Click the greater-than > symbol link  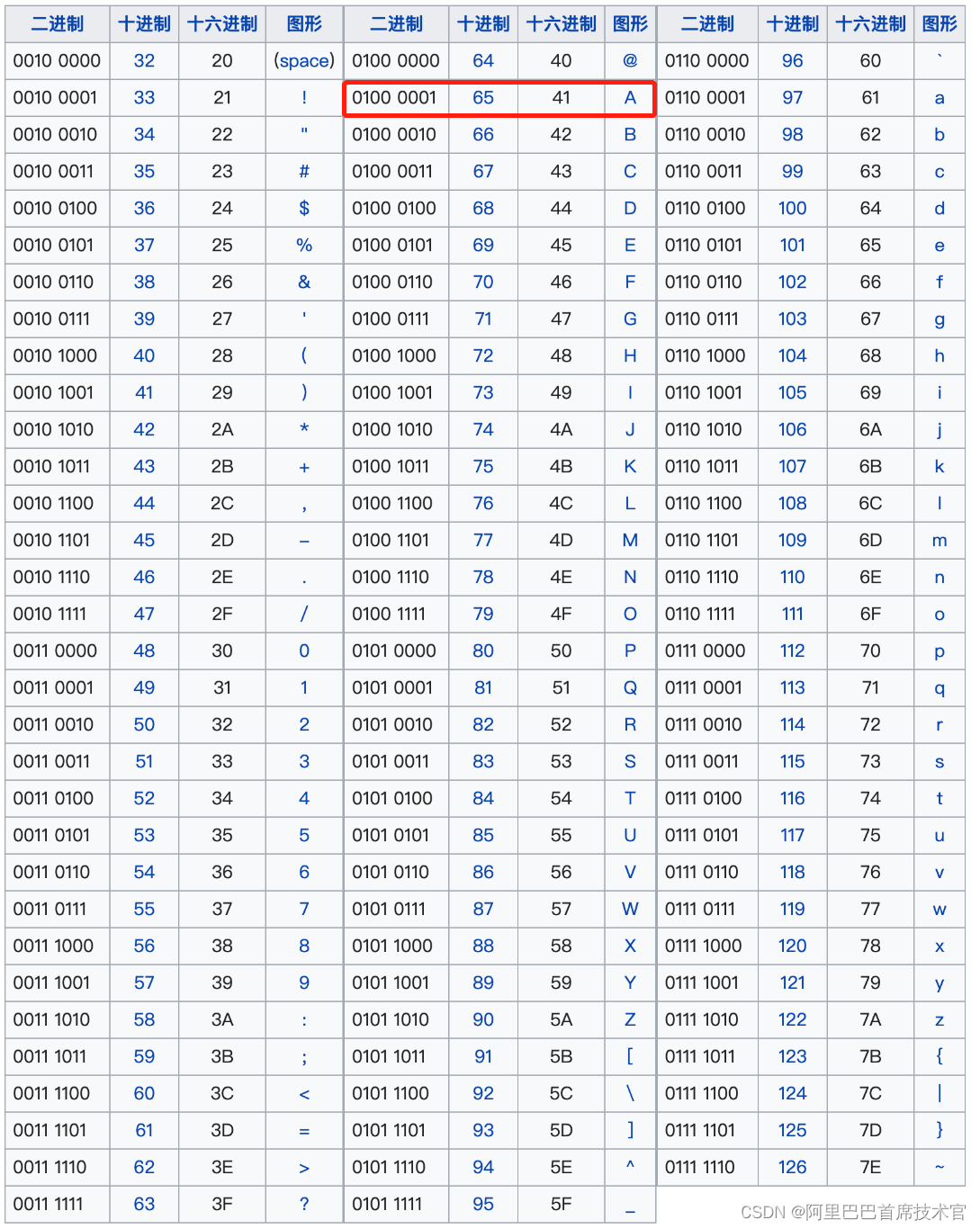[304, 1168]
